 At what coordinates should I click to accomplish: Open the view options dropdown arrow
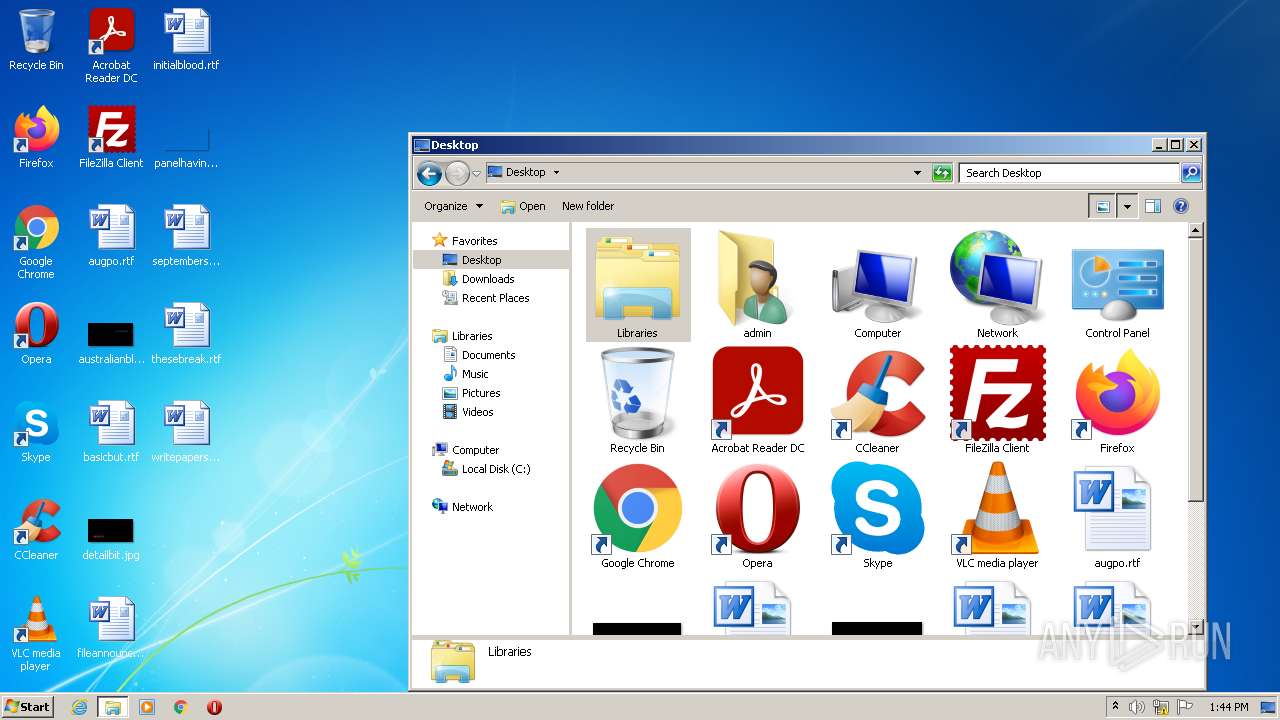[x=1127, y=206]
